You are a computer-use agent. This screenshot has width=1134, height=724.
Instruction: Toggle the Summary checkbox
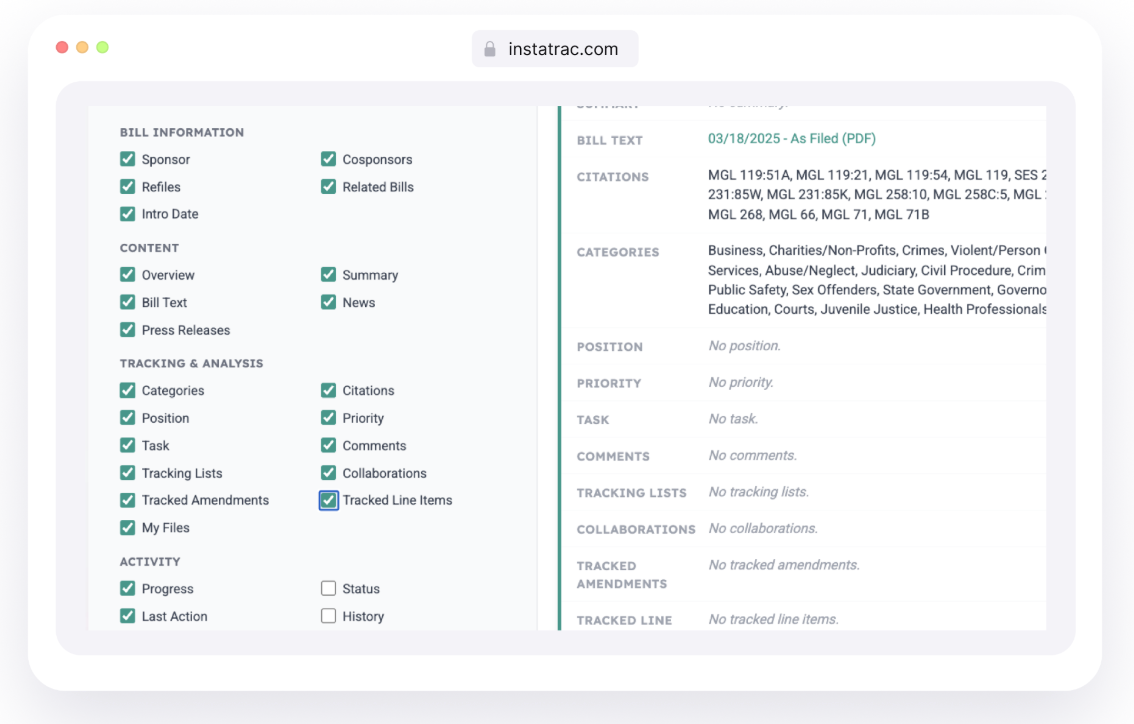coord(328,275)
